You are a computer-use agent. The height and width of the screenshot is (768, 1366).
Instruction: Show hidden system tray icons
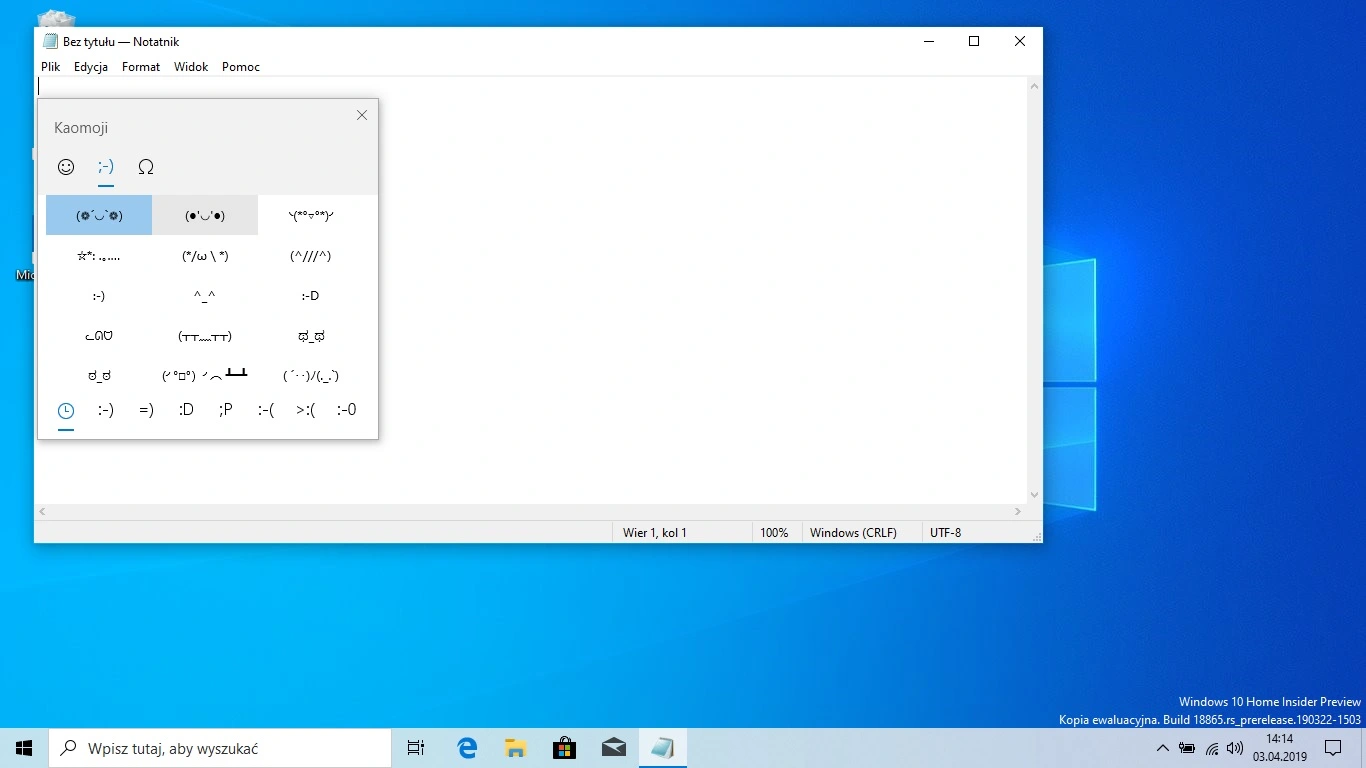point(1162,748)
